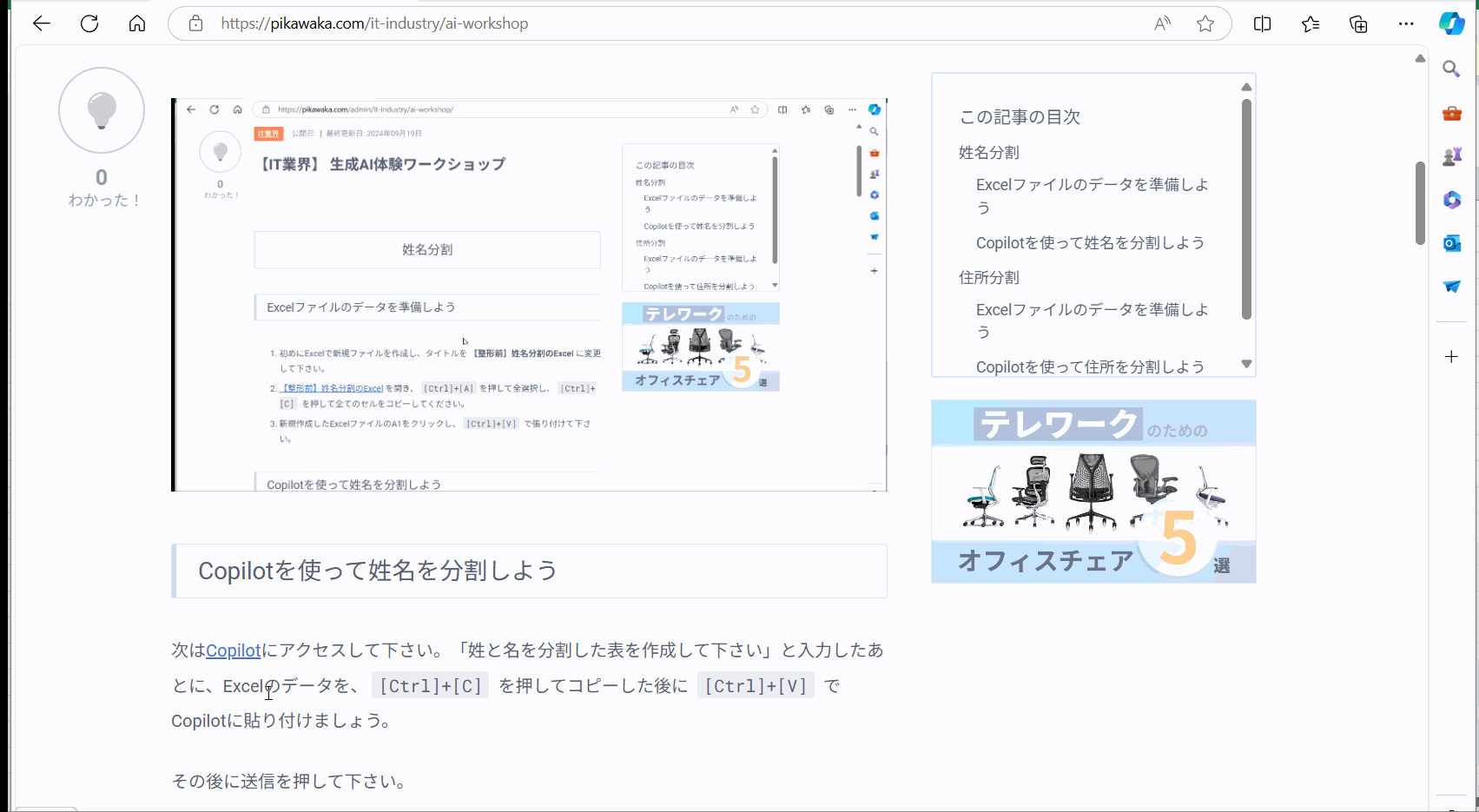Open split screen view icon
Viewport: 1479px width, 812px height.
click(1263, 23)
